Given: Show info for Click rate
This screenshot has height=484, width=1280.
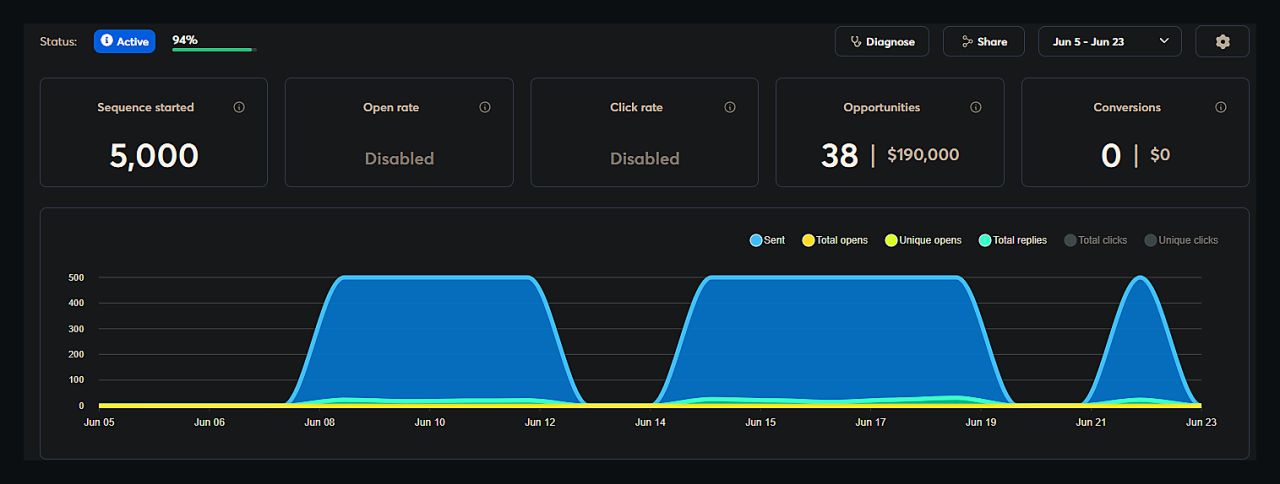Looking at the screenshot, I should [730, 107].
